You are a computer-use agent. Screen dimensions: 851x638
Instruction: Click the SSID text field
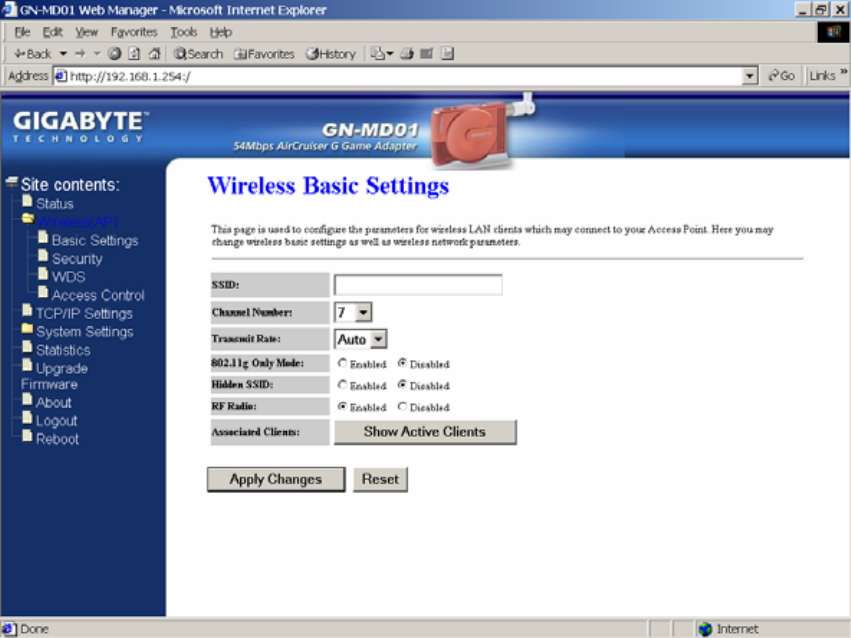[x=418, y=285]
